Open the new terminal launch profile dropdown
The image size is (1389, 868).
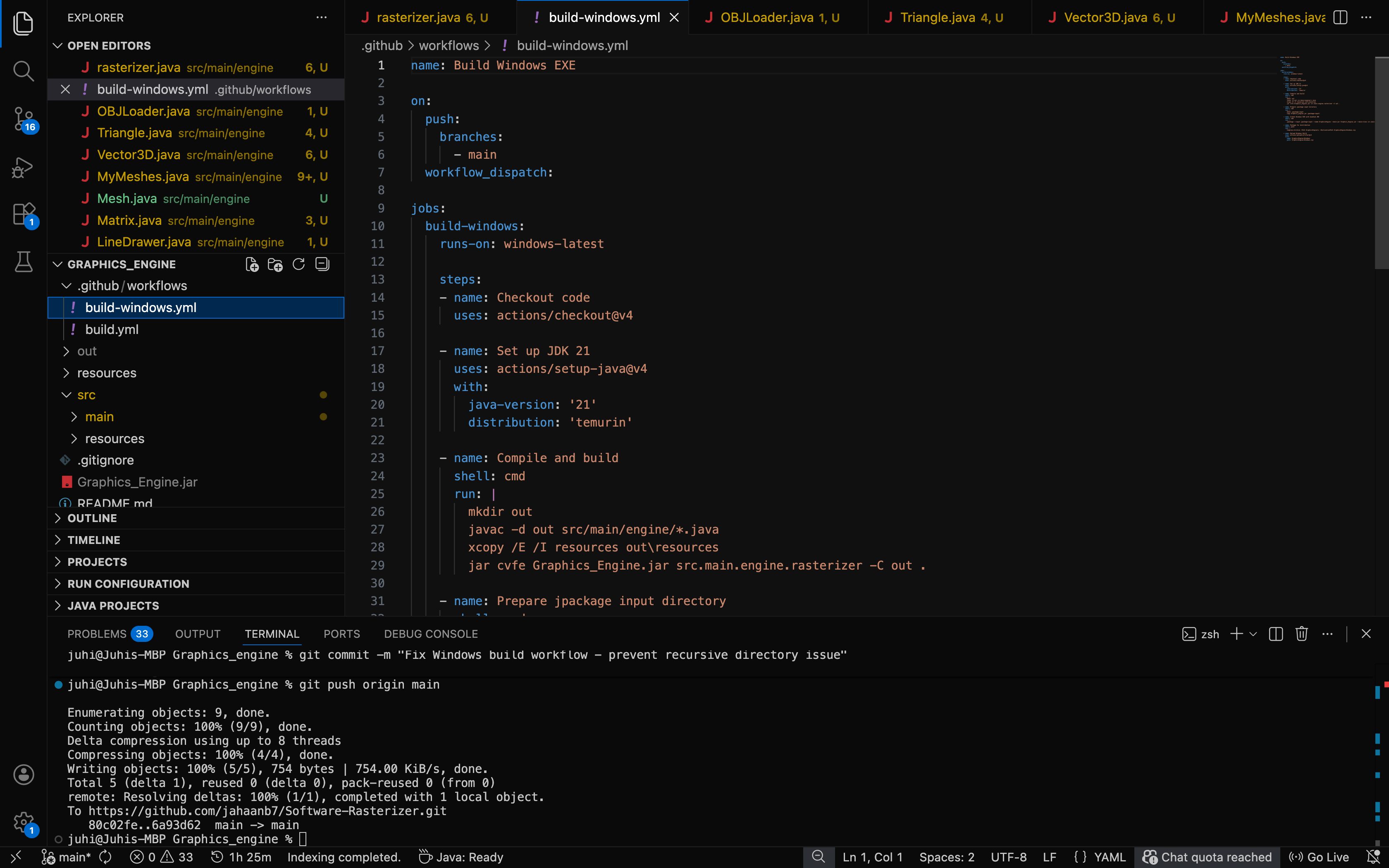1253,634
